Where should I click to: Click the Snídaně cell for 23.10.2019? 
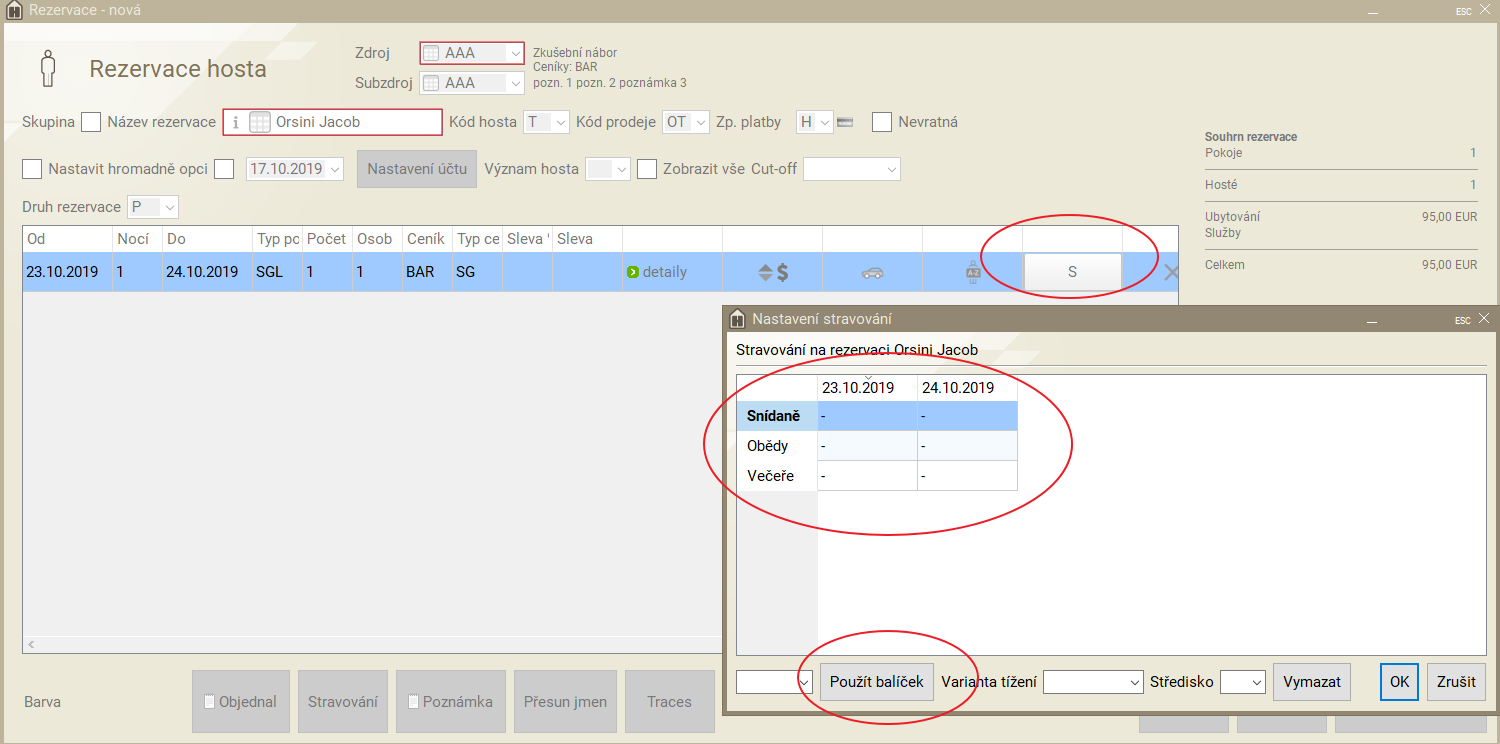[x=866, y=416]
